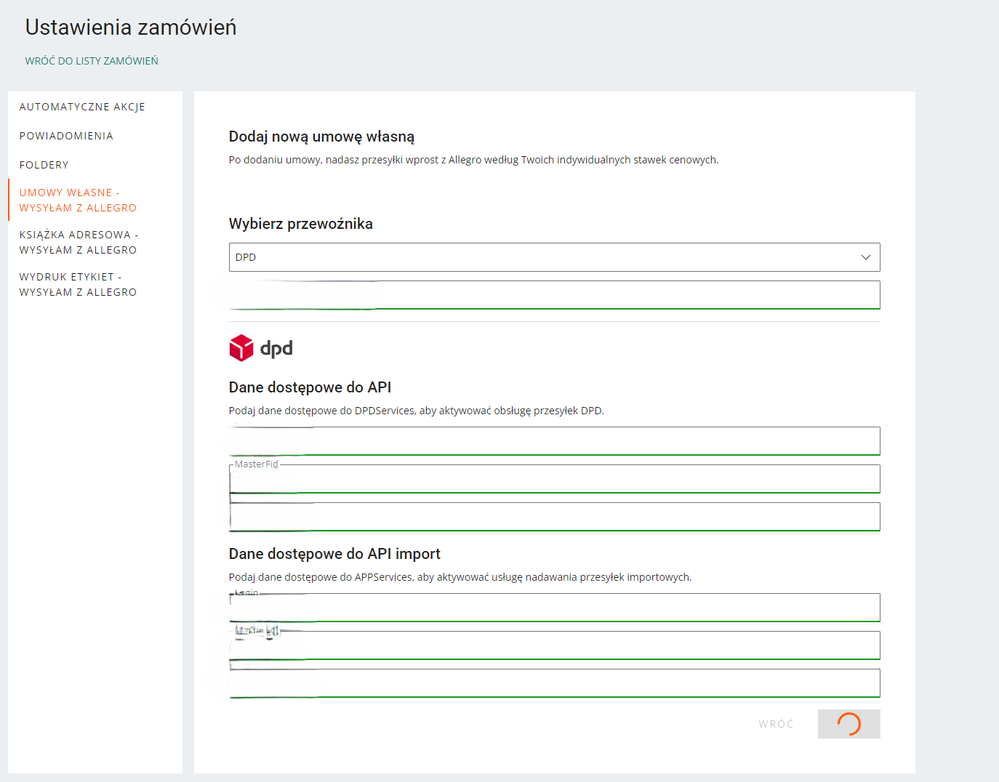Click the loading spinner submit button
Viewport: 999px width, 782px height.
[x=849, y=724]
